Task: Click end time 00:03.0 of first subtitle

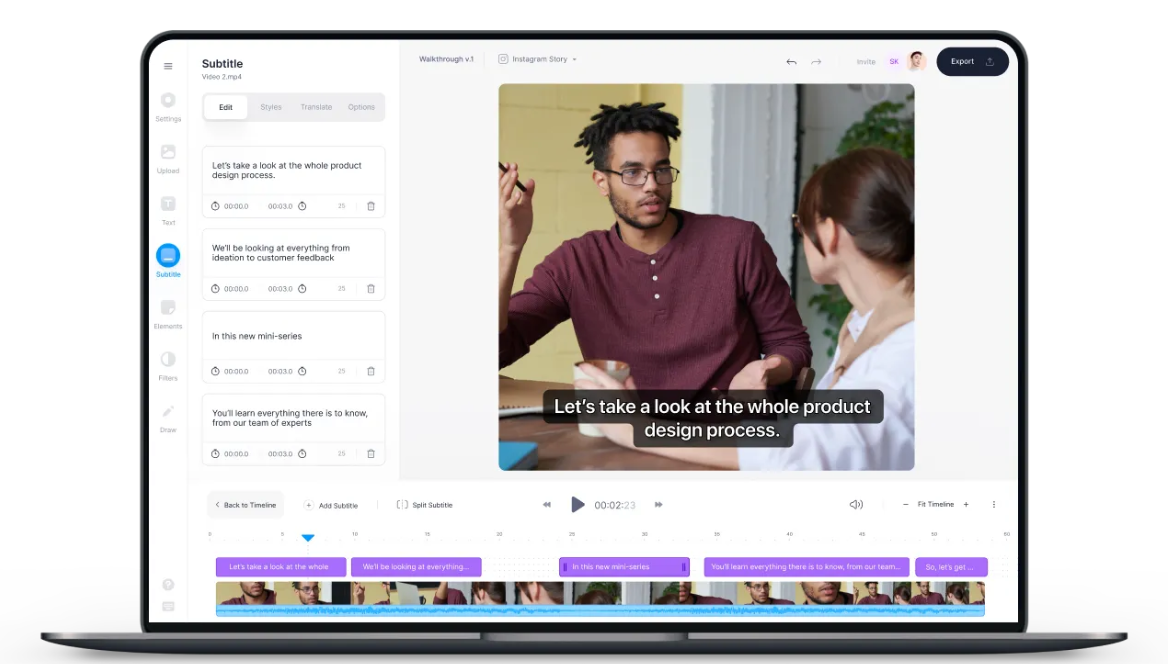Action: point(280,206)
